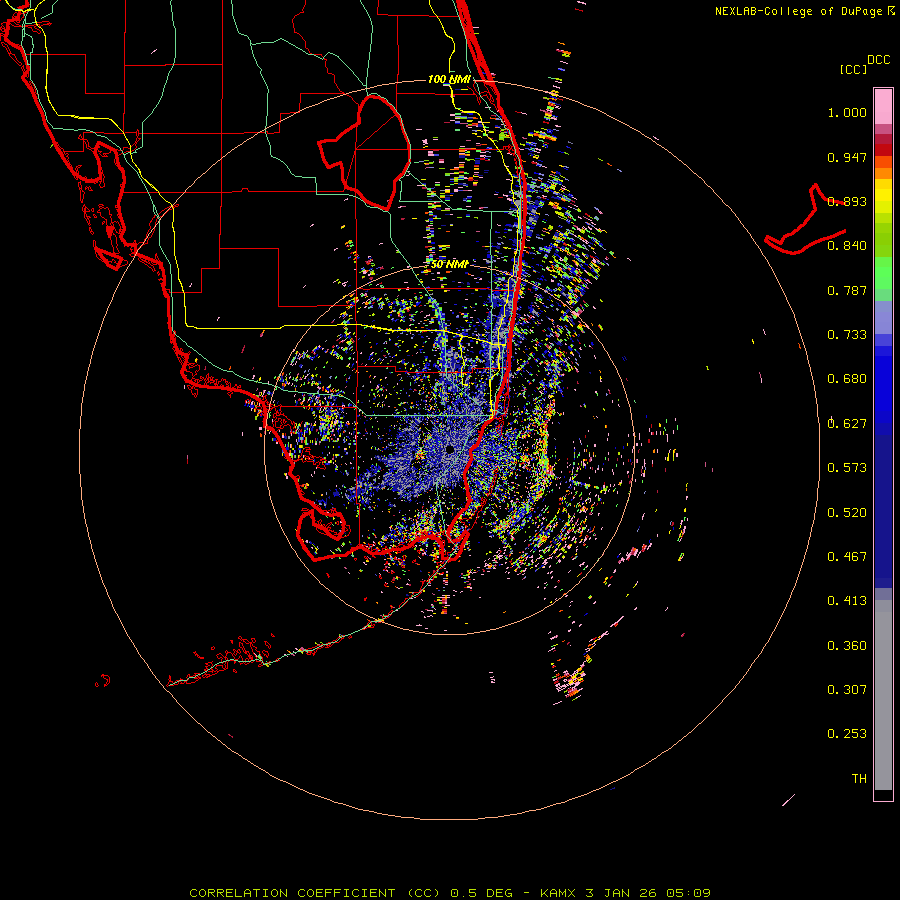This screenshot has height=900, width=900.
Task: Click the TH threshold label
Action: pos(859,779)
